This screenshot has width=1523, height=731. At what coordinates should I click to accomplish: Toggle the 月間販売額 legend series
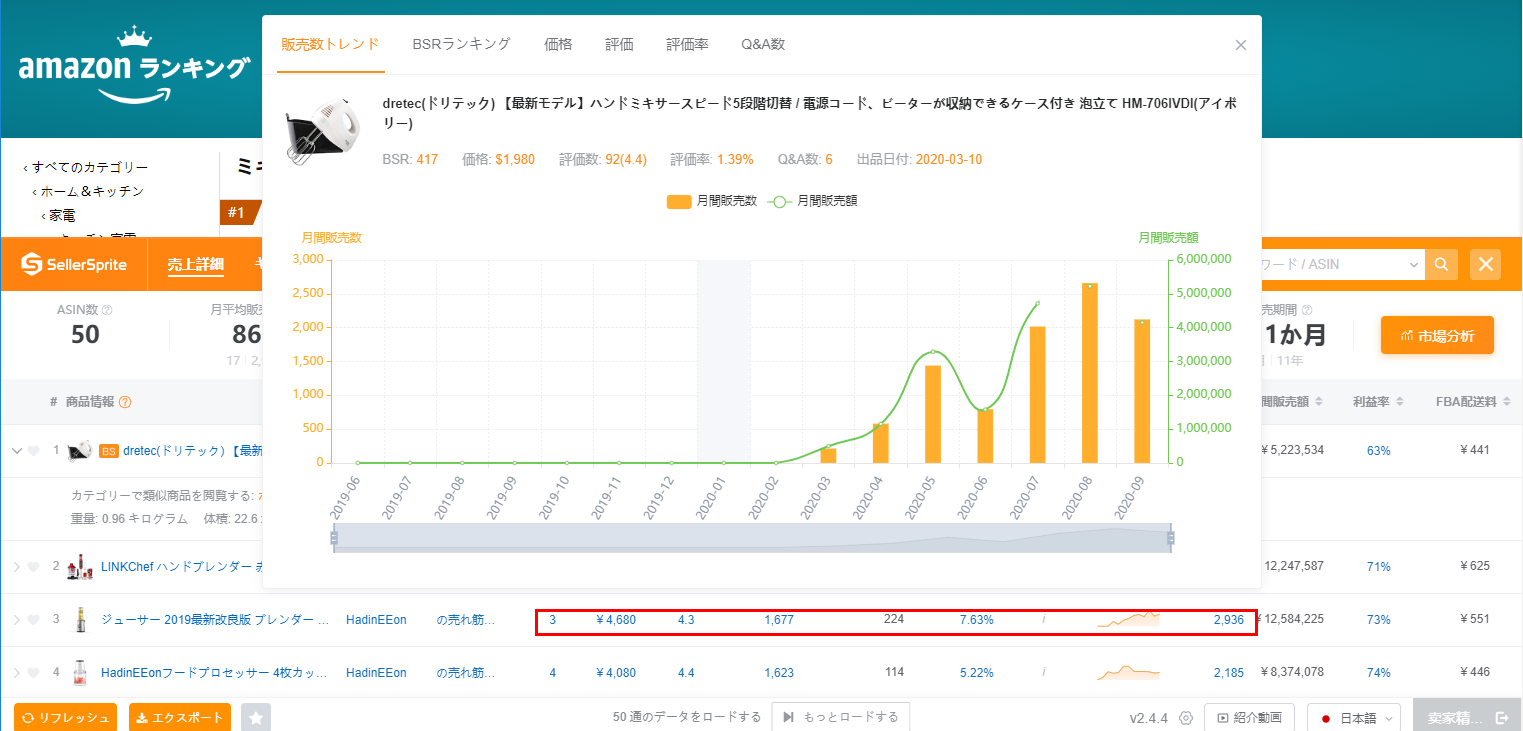tap(812, 201)
